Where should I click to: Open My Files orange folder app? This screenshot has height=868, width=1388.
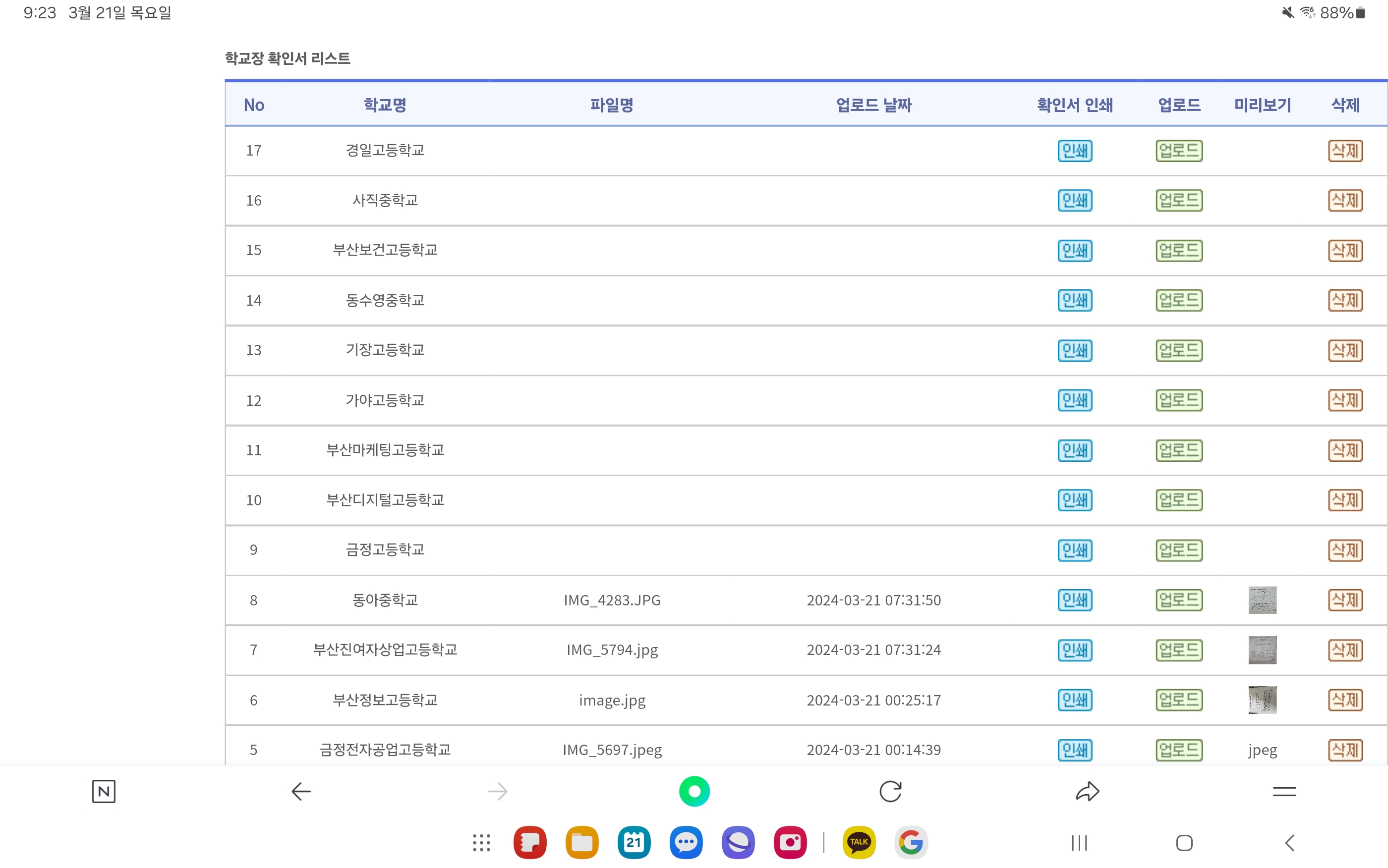pyautogui.click(x=582, y=843)
